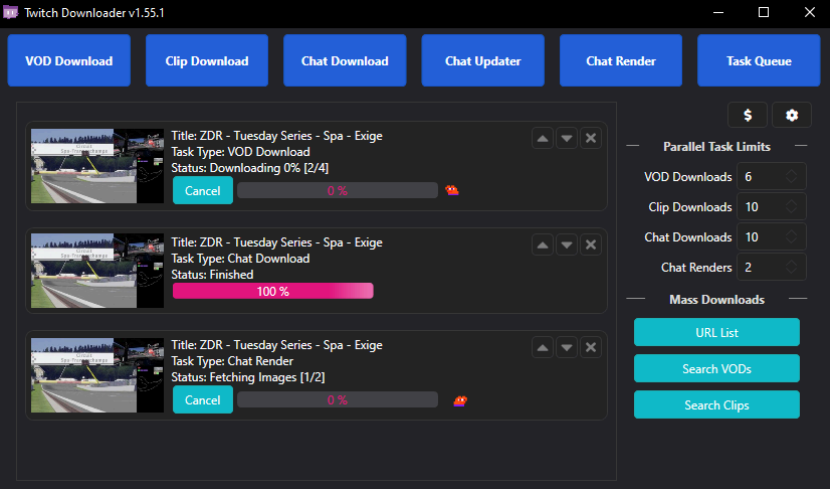This screenshot has height=489, width=830.
Task: Switch to Clip Download tab
Action: click(x=207, y=60)
